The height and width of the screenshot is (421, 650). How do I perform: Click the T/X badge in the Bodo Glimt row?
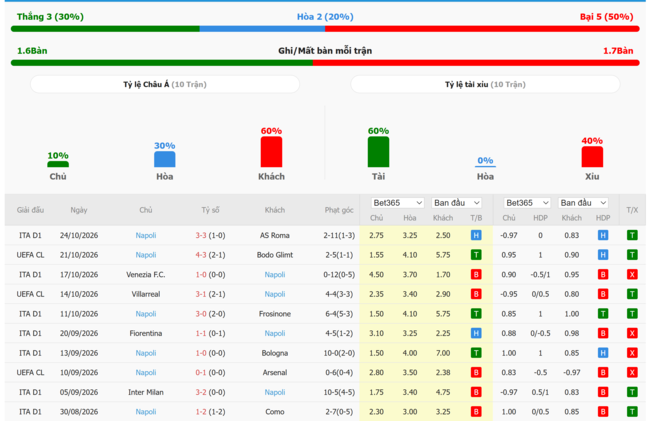pos(632,255)
